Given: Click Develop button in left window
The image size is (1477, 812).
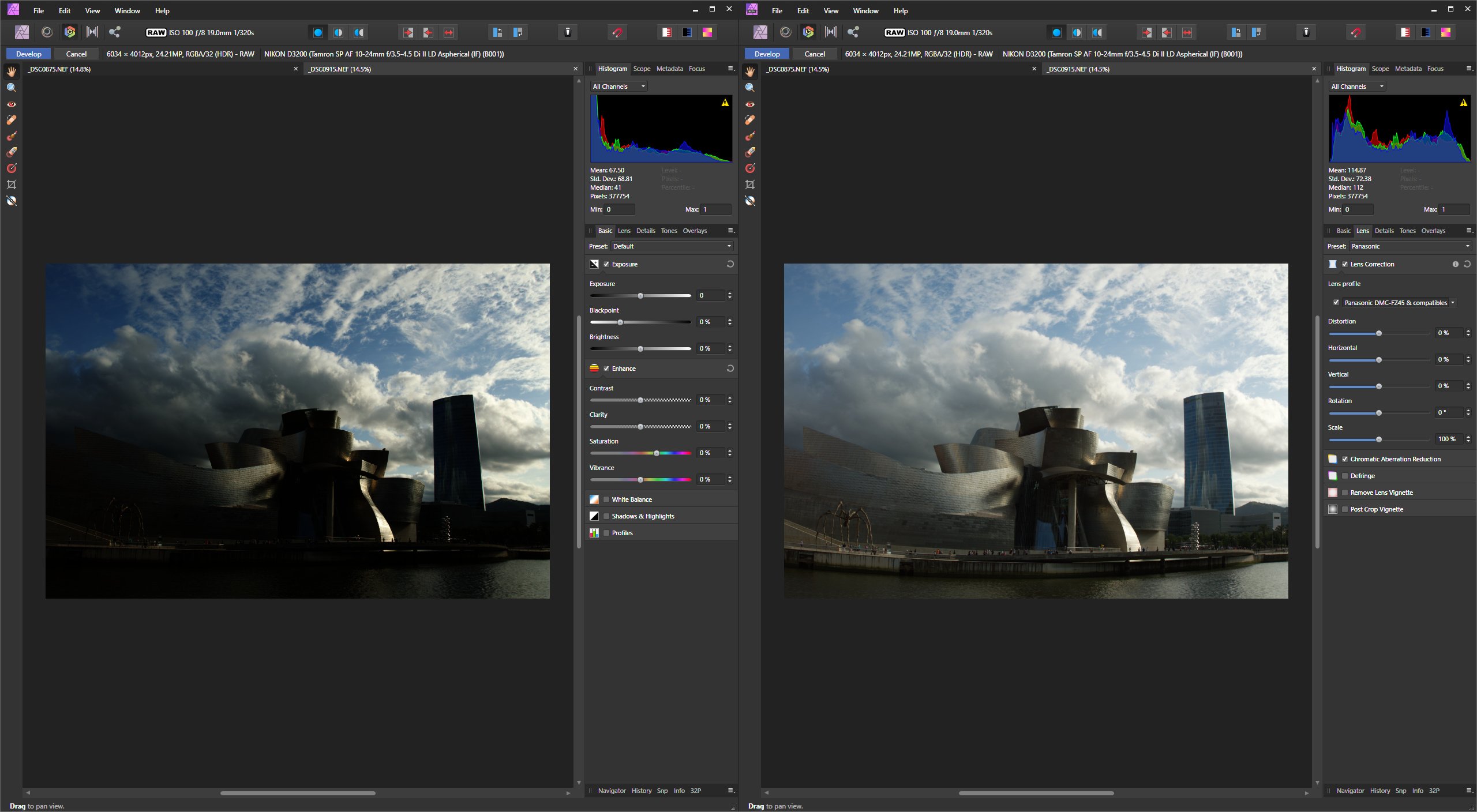Looking at the screenshot, I should [29, 54].
